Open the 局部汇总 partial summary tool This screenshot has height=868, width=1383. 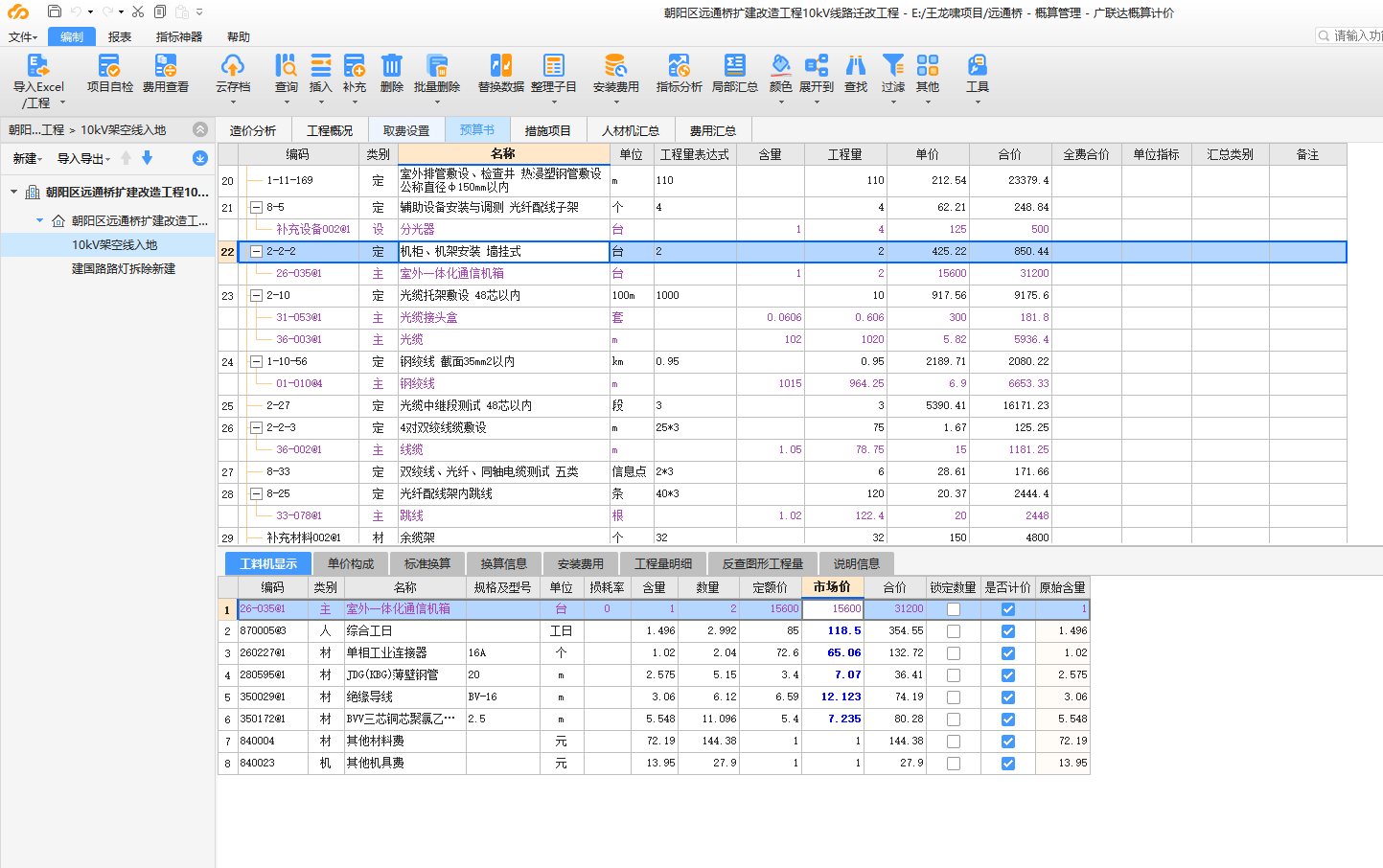734,67
